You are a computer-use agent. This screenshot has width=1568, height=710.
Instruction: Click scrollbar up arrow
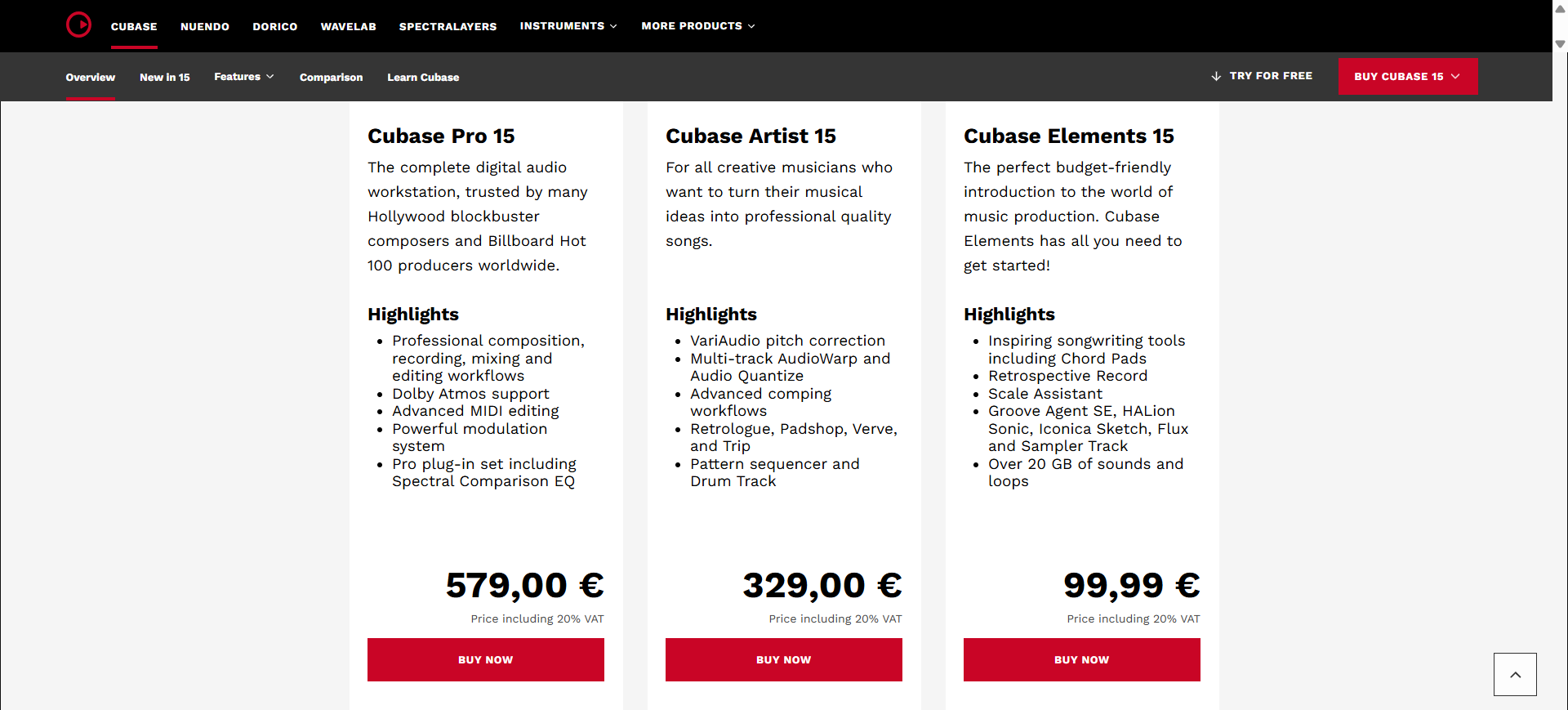coord(1560,9)
